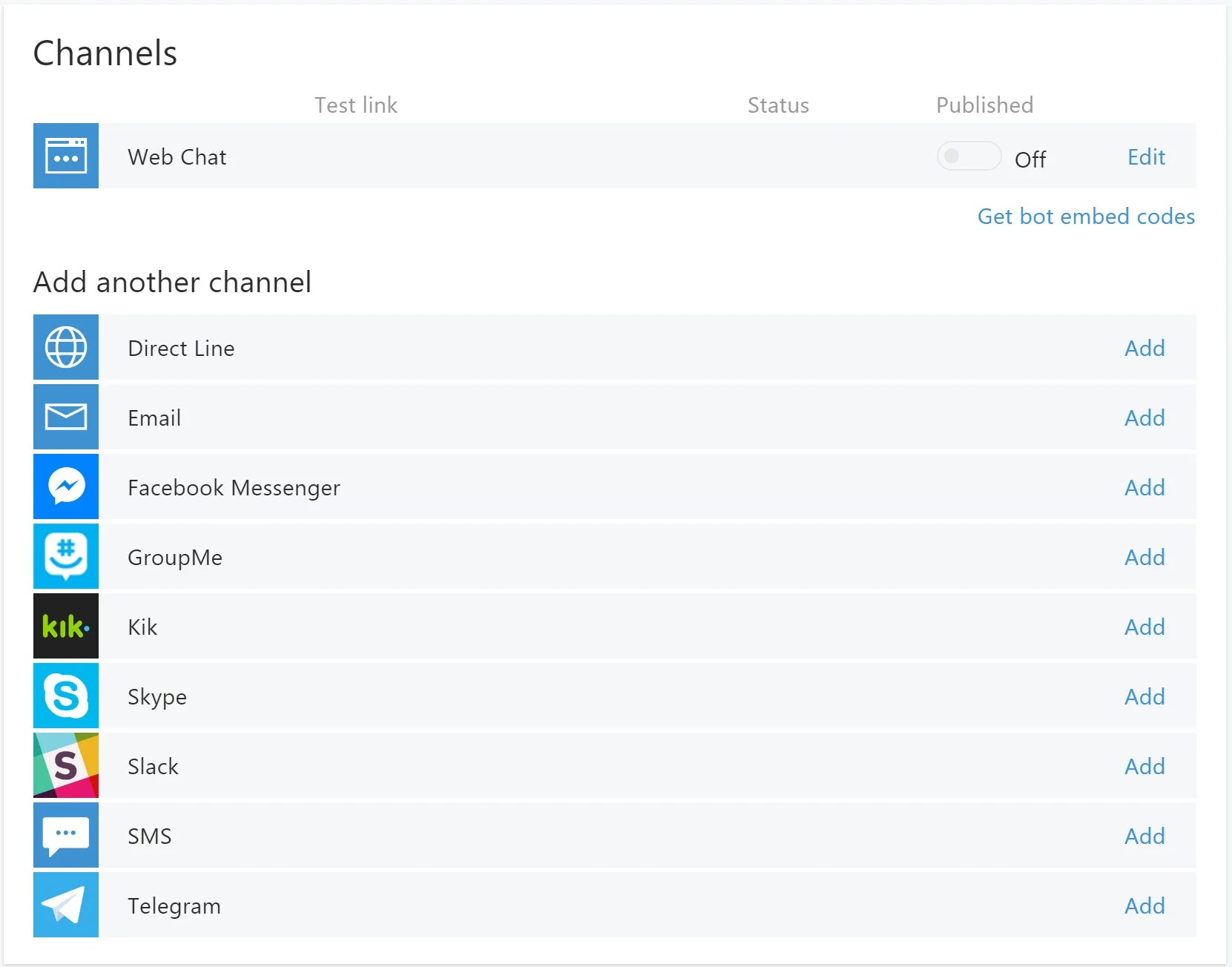Viewport: 1232px width, 967px height.
Task: Click the SMS speech bubble icon
Action: (x=66, y=835)
